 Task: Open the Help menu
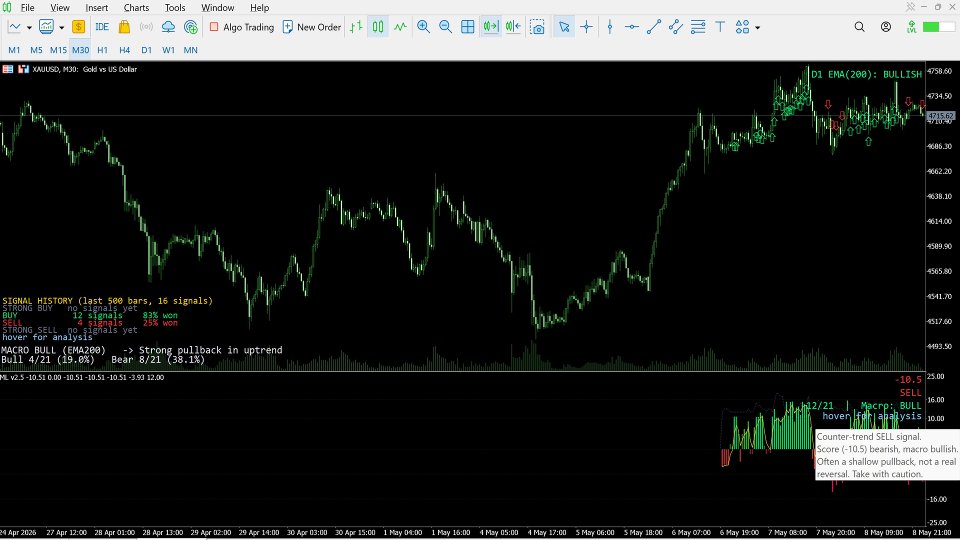click(x=260, y=8)
